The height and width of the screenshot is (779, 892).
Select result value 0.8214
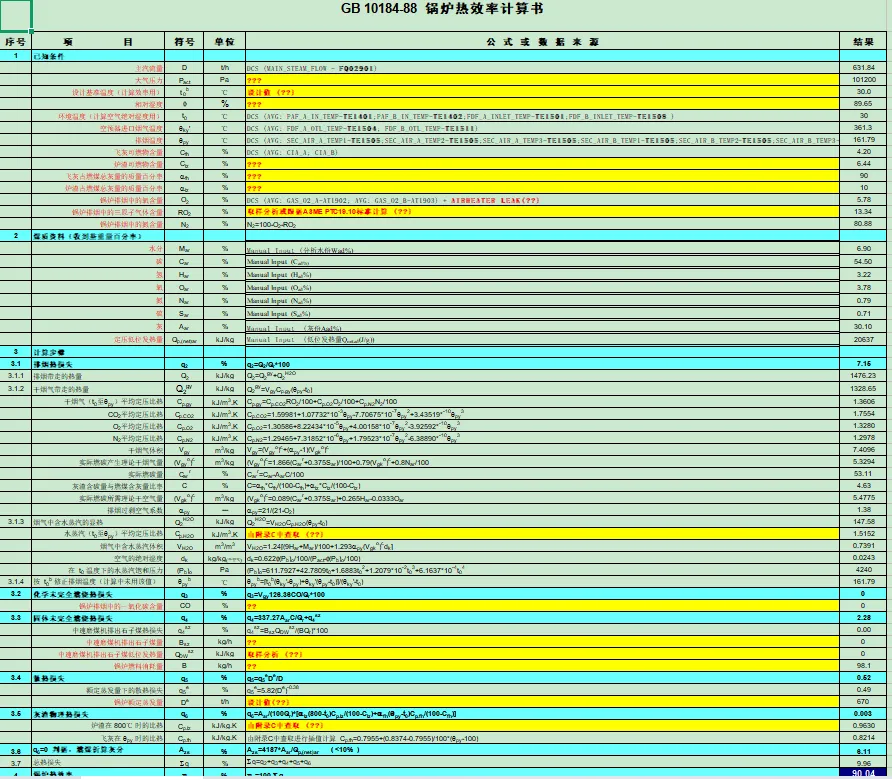click(864, 737)
